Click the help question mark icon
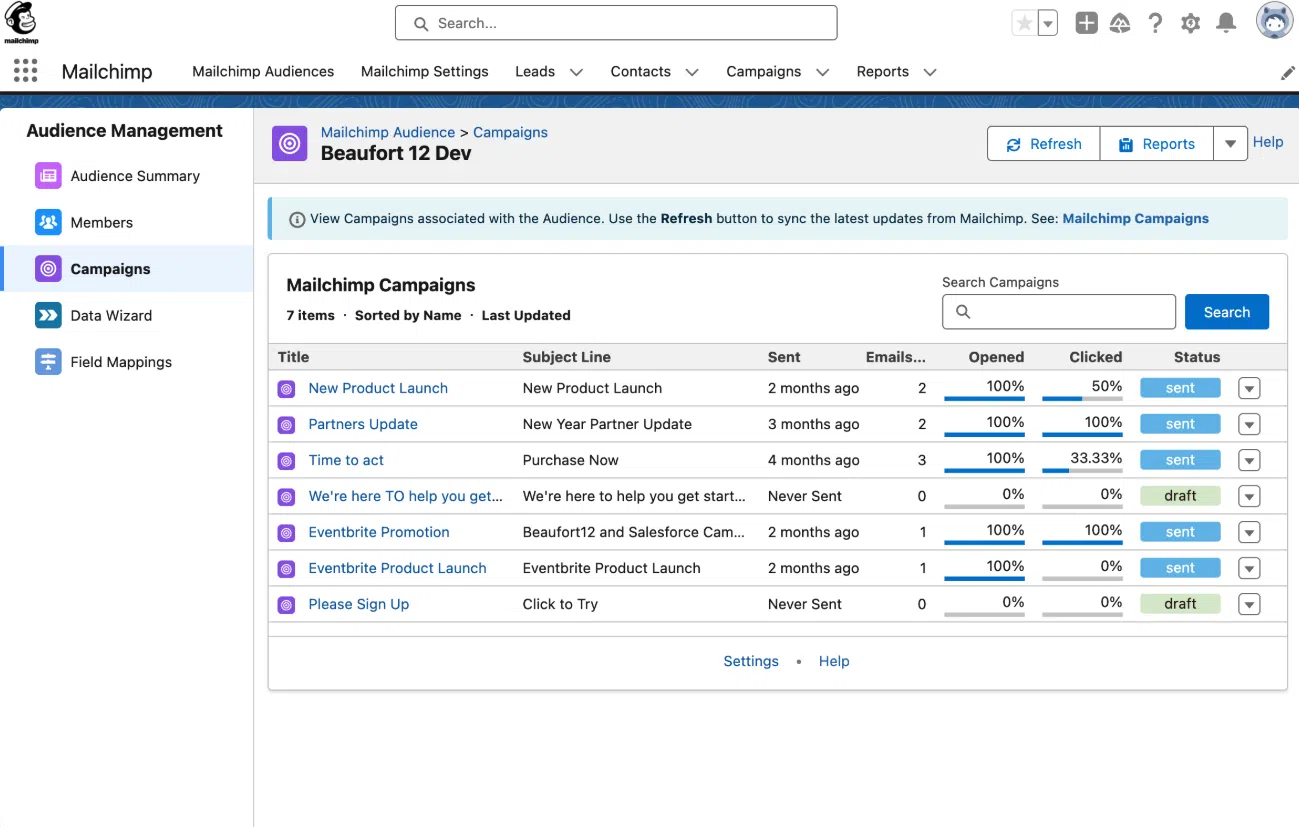This screenshot has width=1299, height=827. [x=1155, y=23]
